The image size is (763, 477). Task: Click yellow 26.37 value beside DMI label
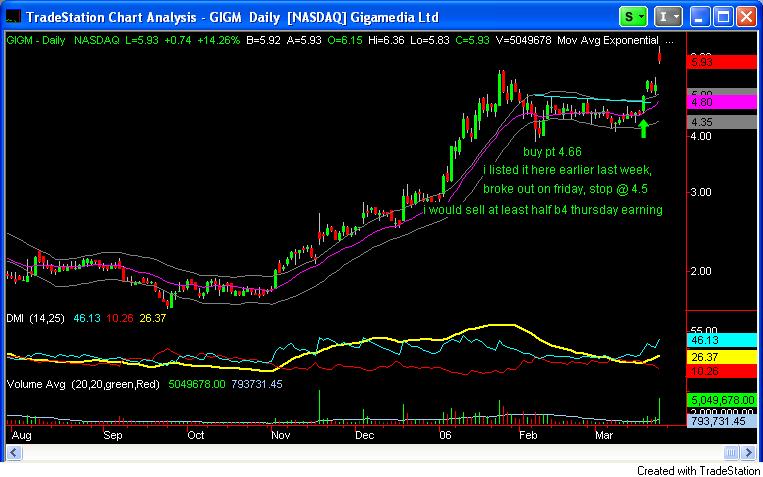(153, 319)
